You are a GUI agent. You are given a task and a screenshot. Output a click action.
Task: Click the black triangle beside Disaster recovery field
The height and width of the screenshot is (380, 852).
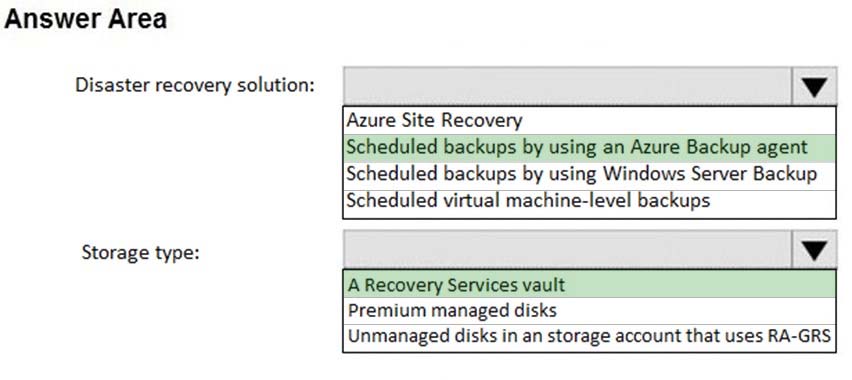814,87
